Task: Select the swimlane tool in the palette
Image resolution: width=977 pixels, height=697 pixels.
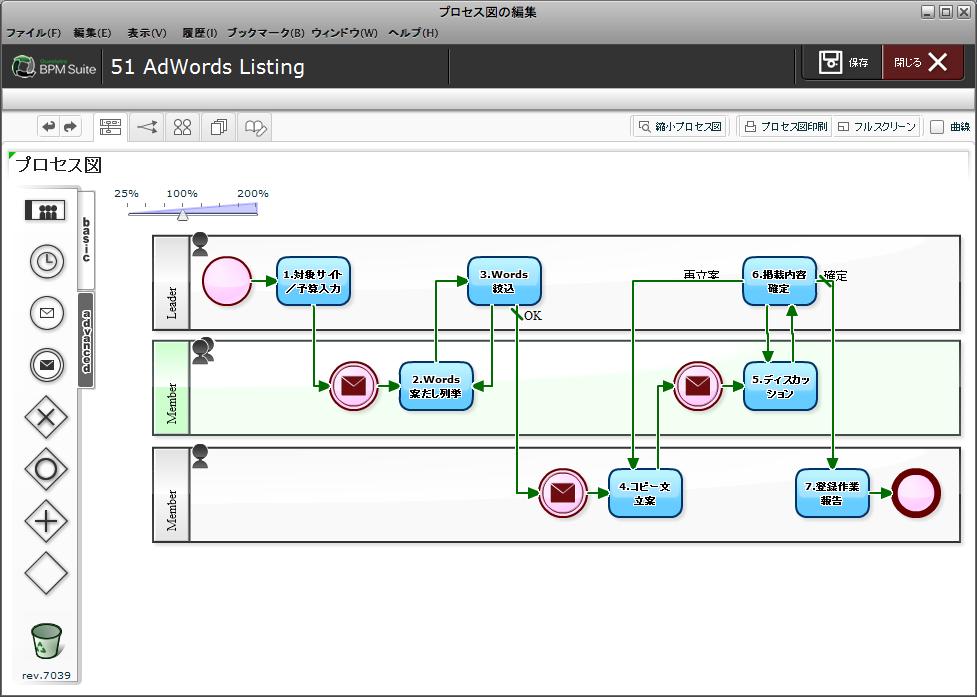Action: pos(45,210)
